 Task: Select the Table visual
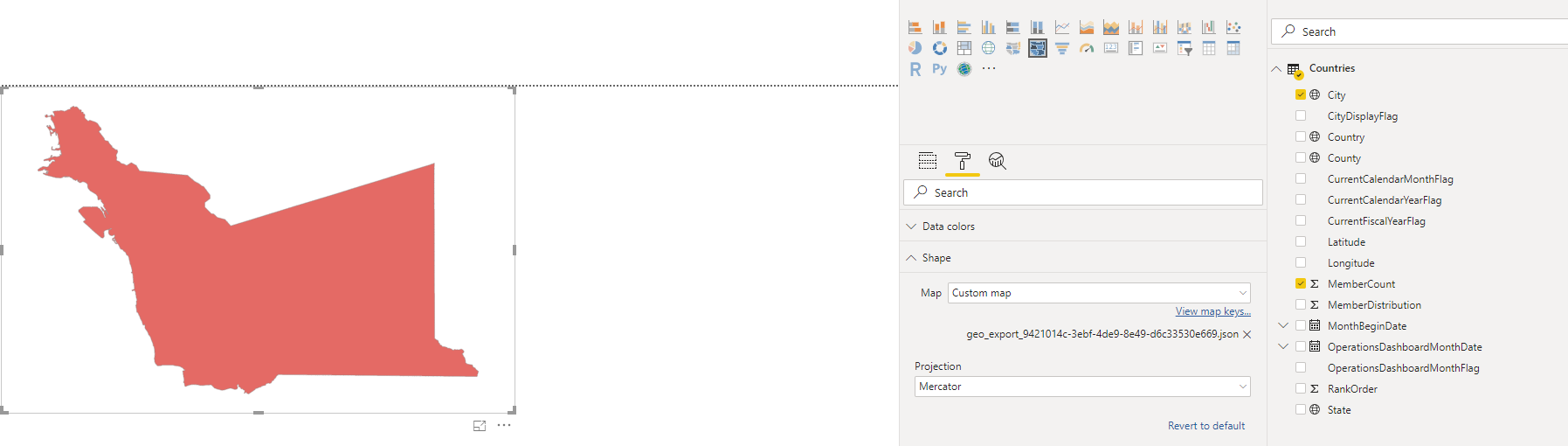click(x=1208, y=48)
